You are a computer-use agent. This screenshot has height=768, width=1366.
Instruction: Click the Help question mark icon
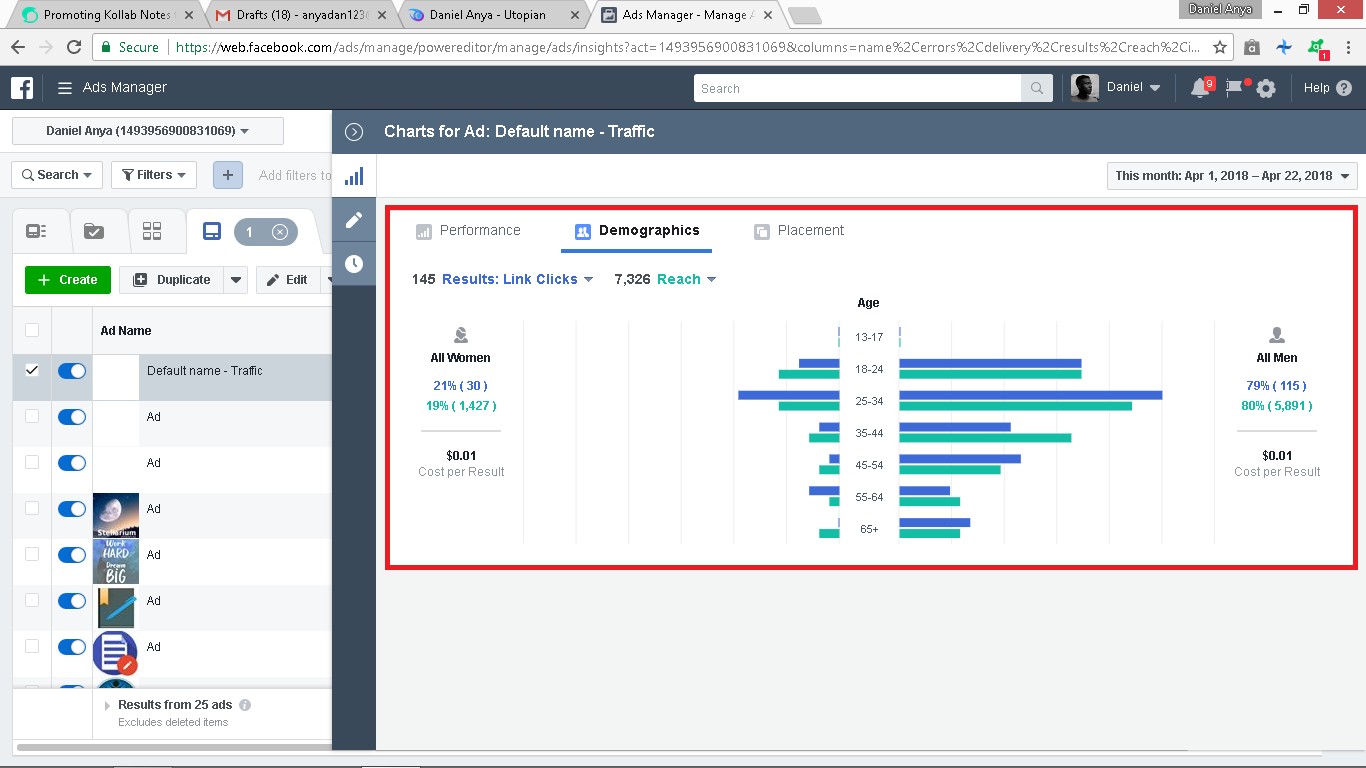pos(1344,88)
